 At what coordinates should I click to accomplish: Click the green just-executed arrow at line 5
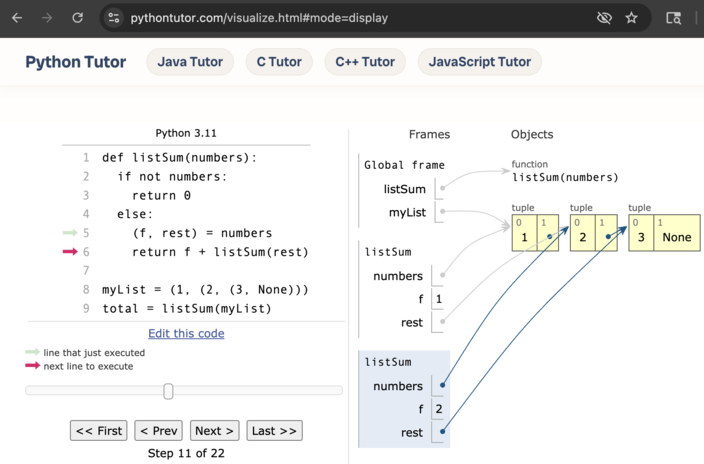(x=70, y=233)
